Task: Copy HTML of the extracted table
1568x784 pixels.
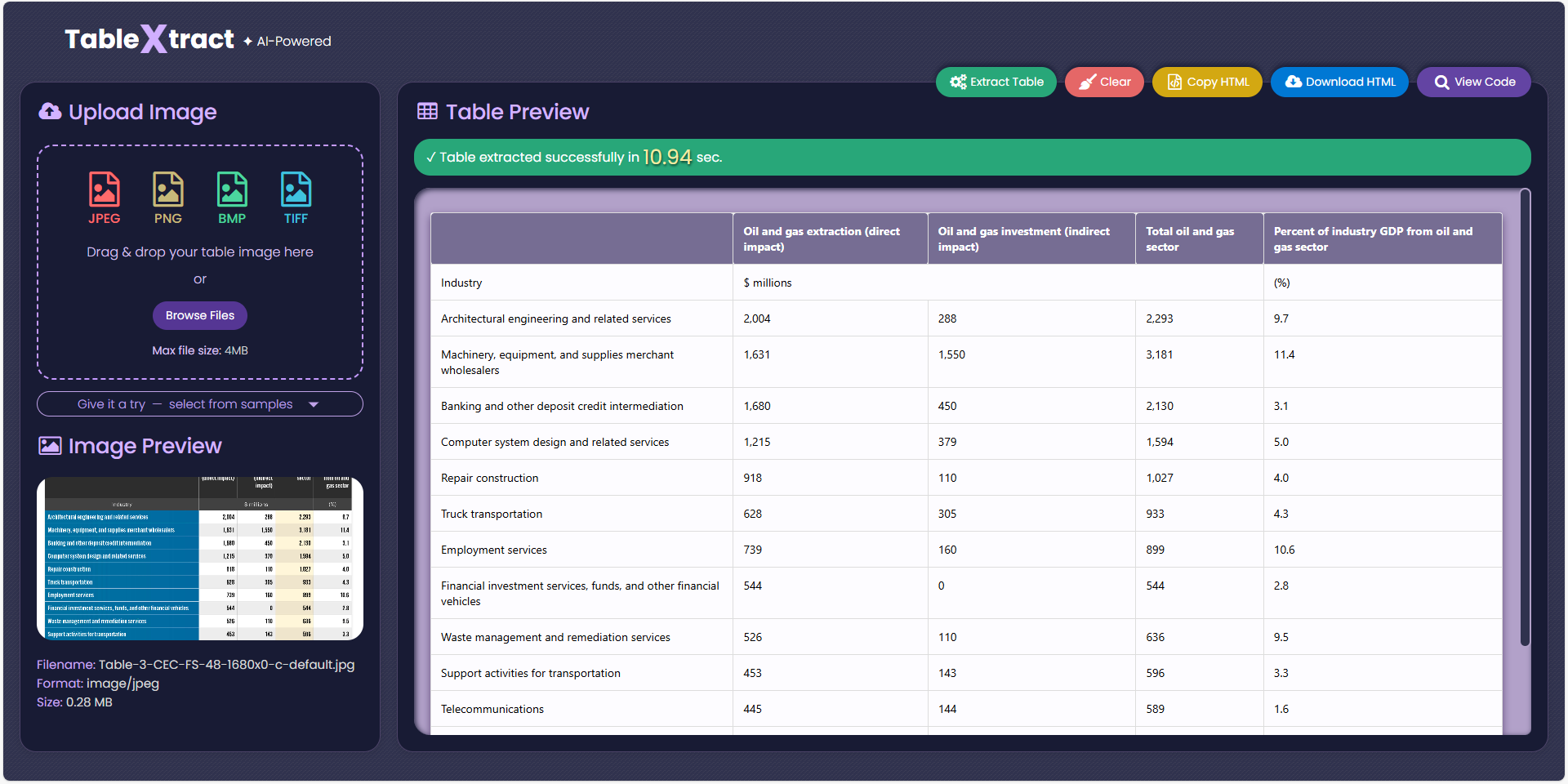Action: (1207, 82)
